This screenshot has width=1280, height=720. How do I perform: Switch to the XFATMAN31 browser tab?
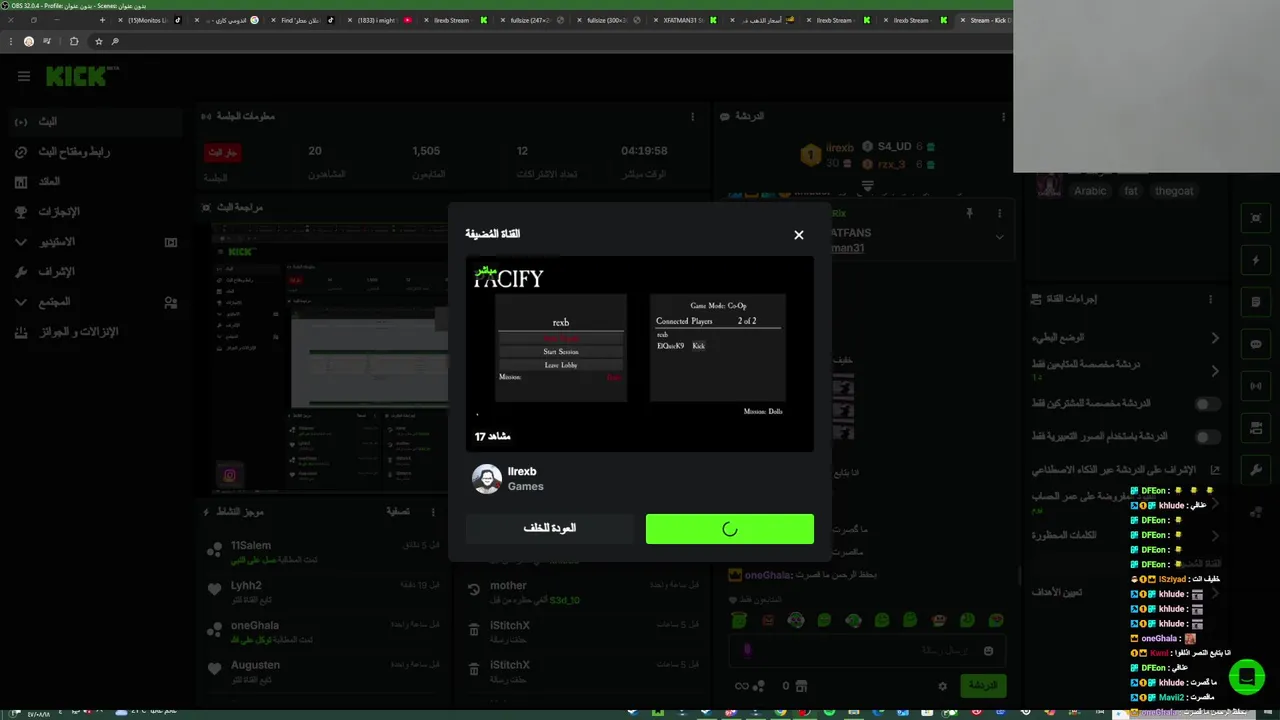(x=684, y=20)
